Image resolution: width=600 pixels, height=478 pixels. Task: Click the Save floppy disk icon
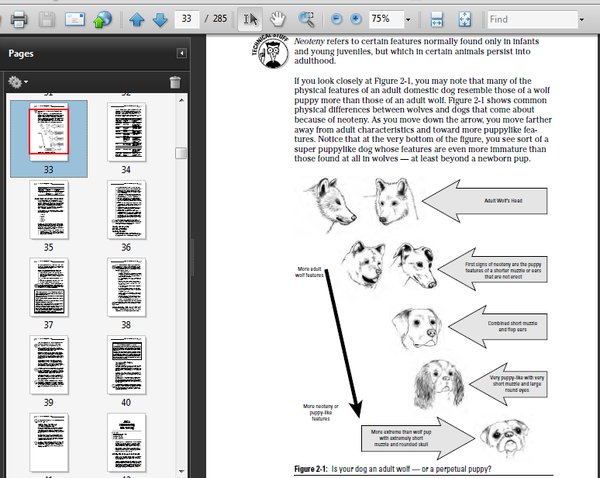pos(47,19)
